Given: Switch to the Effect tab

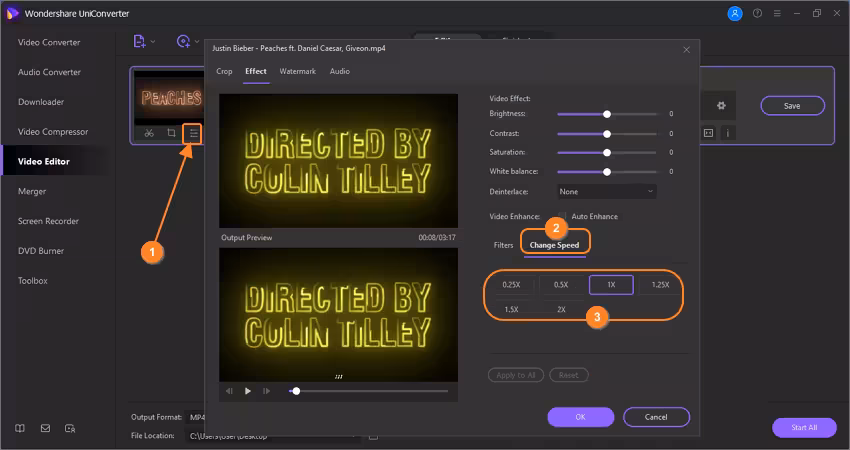Looking at the screenshot, I should (256, 71).
